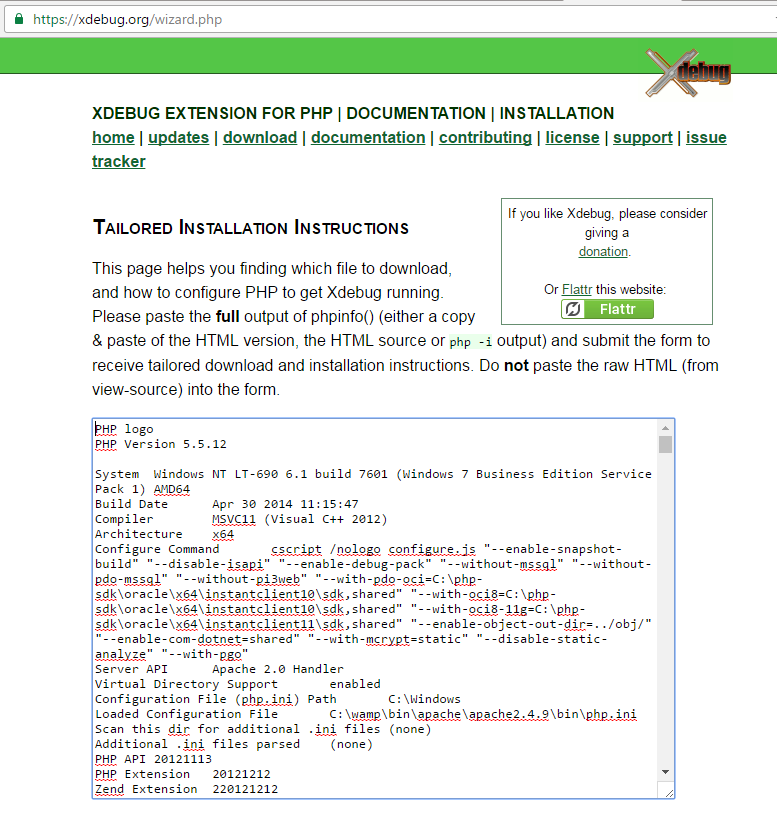Follow the donation link
Viewport: 777px width, 819px height.
click(x=603, y=251)
